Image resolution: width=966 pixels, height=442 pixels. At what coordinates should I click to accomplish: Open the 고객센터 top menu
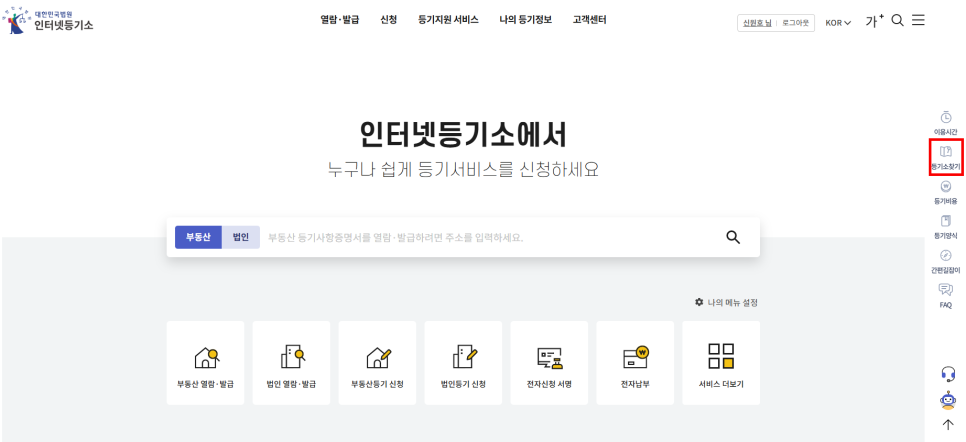click(589, 20)
